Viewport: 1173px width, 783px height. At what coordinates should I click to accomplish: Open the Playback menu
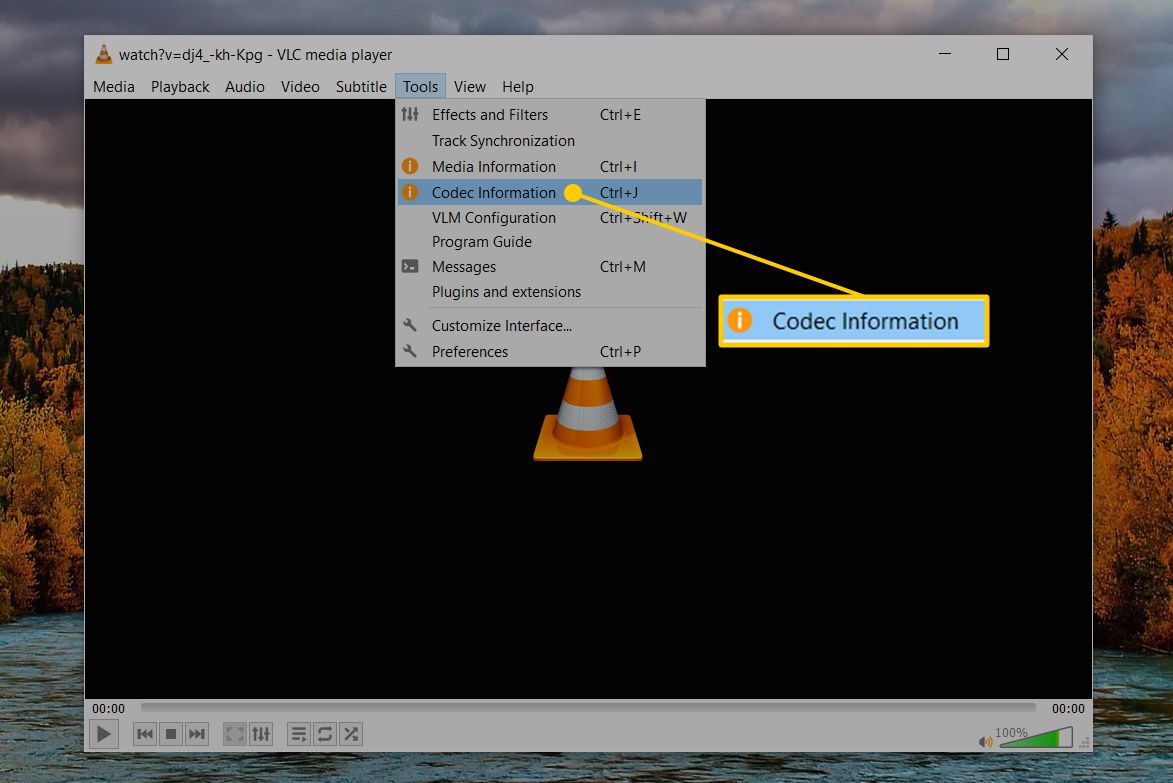[180, 87]
